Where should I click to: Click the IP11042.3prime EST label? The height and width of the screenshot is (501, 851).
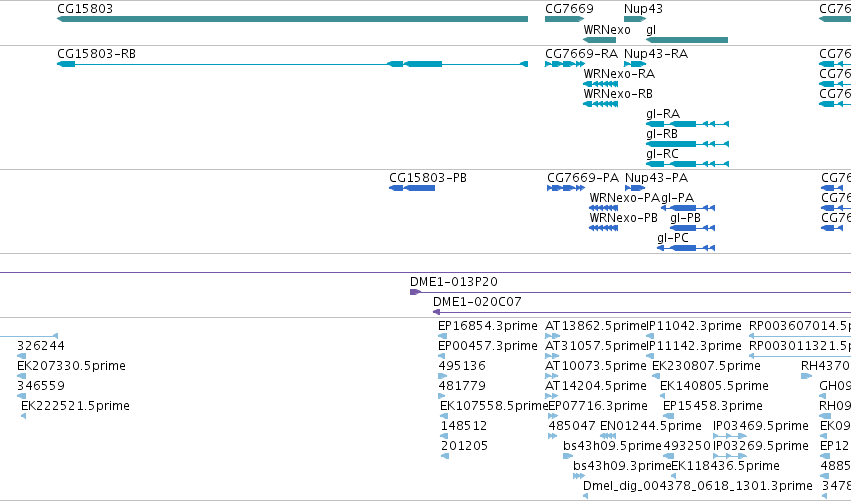point(694,326)
